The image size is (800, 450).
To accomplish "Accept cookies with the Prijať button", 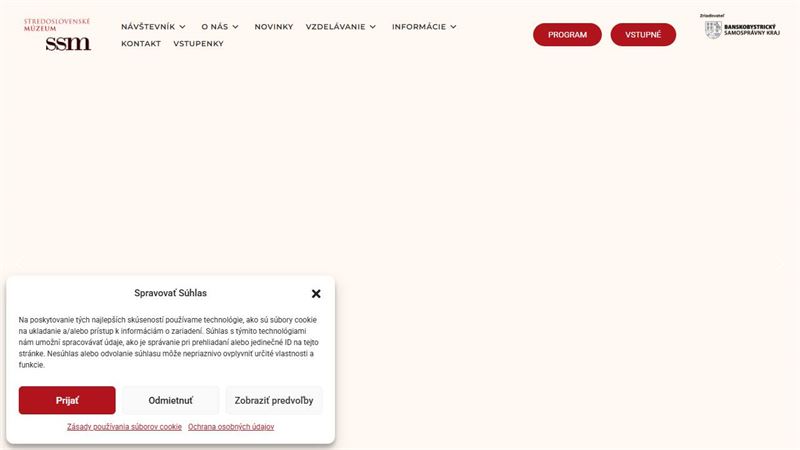I will [x=67, y=401].
